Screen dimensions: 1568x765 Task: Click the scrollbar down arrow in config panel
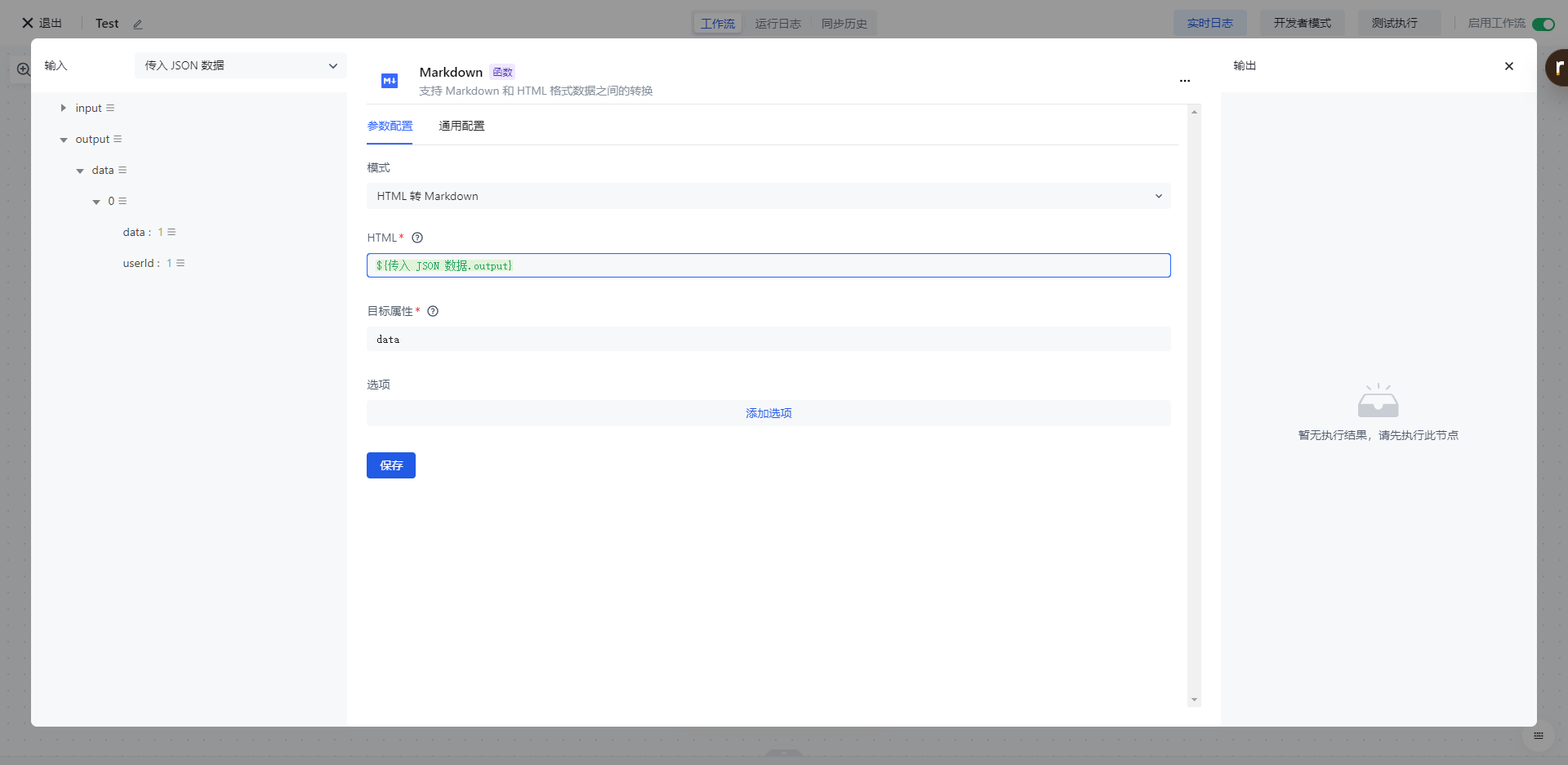pos(1194,700)
